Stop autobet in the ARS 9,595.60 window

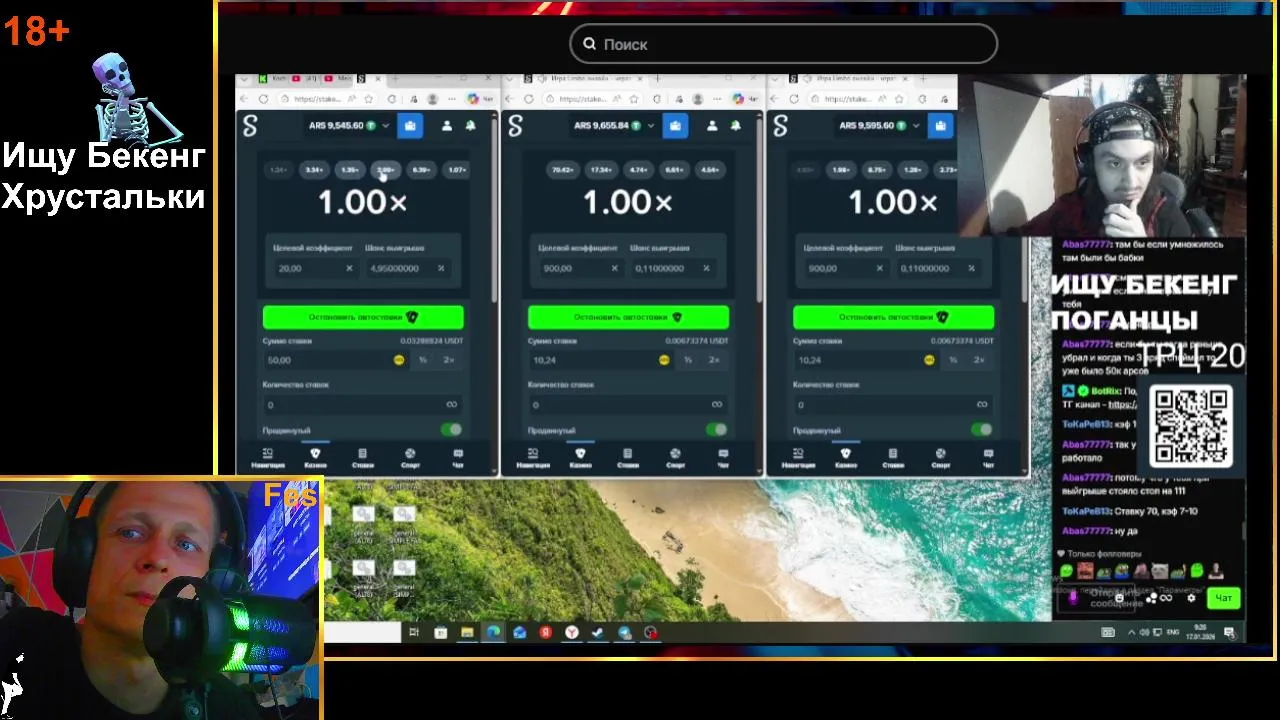pyautogui.click(x=893, y=317)
